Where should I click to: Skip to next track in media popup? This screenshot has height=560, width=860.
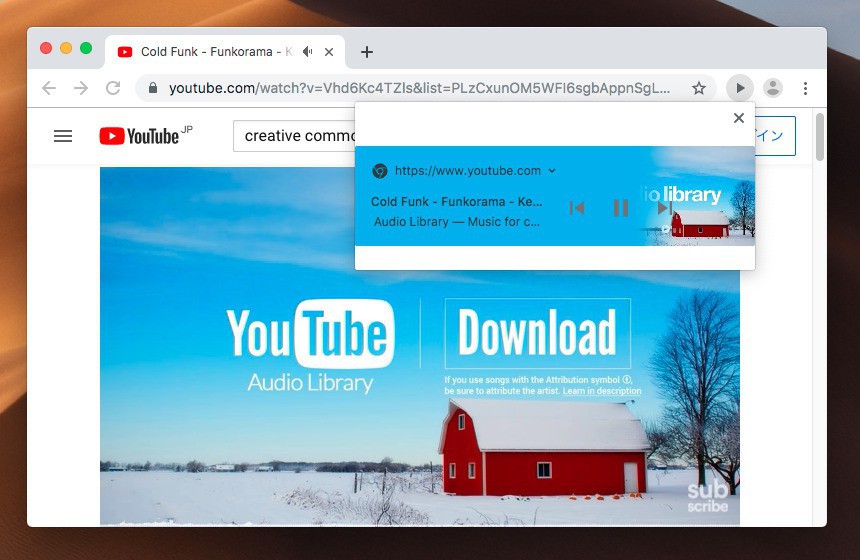[x=664, y=208]
